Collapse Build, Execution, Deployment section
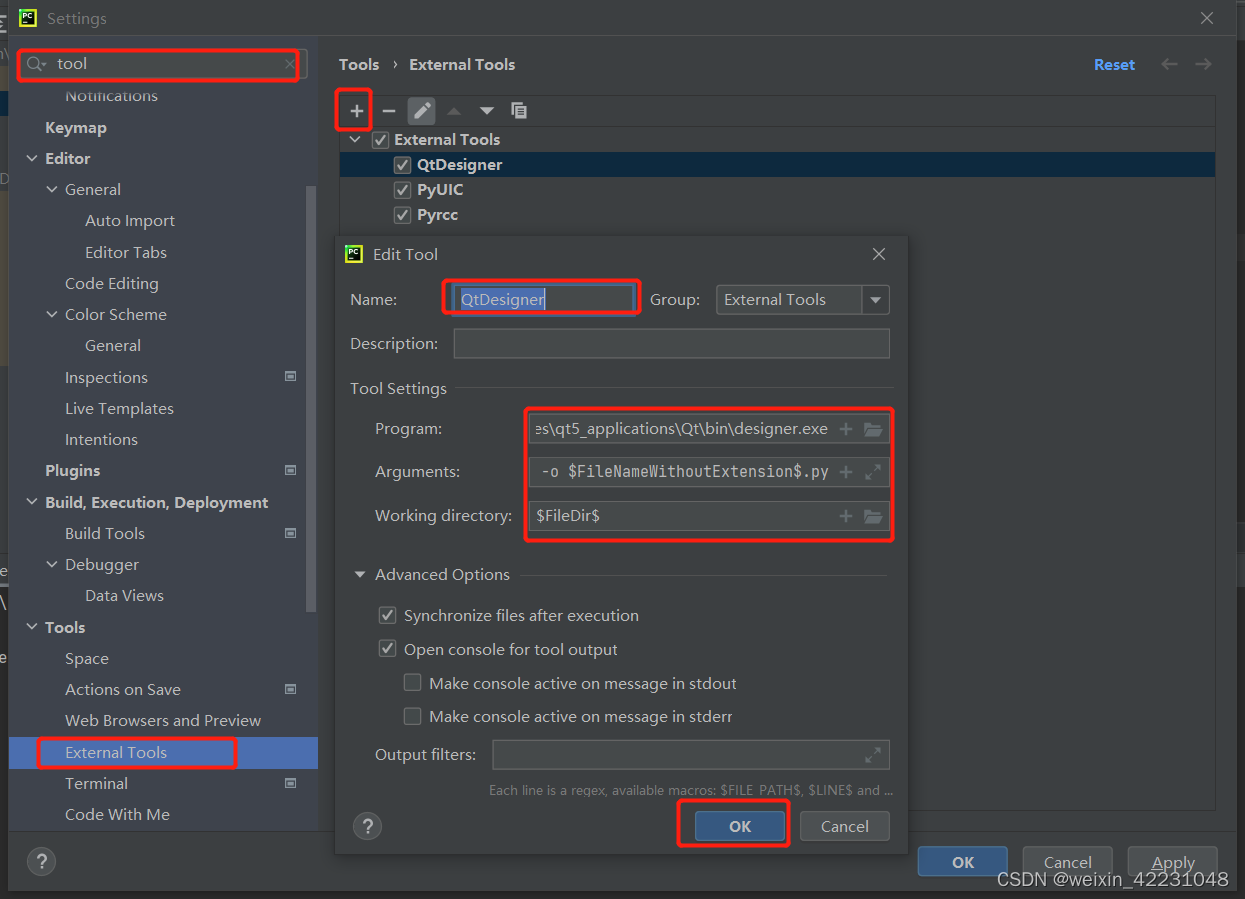Image resolution: width=1245 pixels, height=899 pixels. click(32, 503)
